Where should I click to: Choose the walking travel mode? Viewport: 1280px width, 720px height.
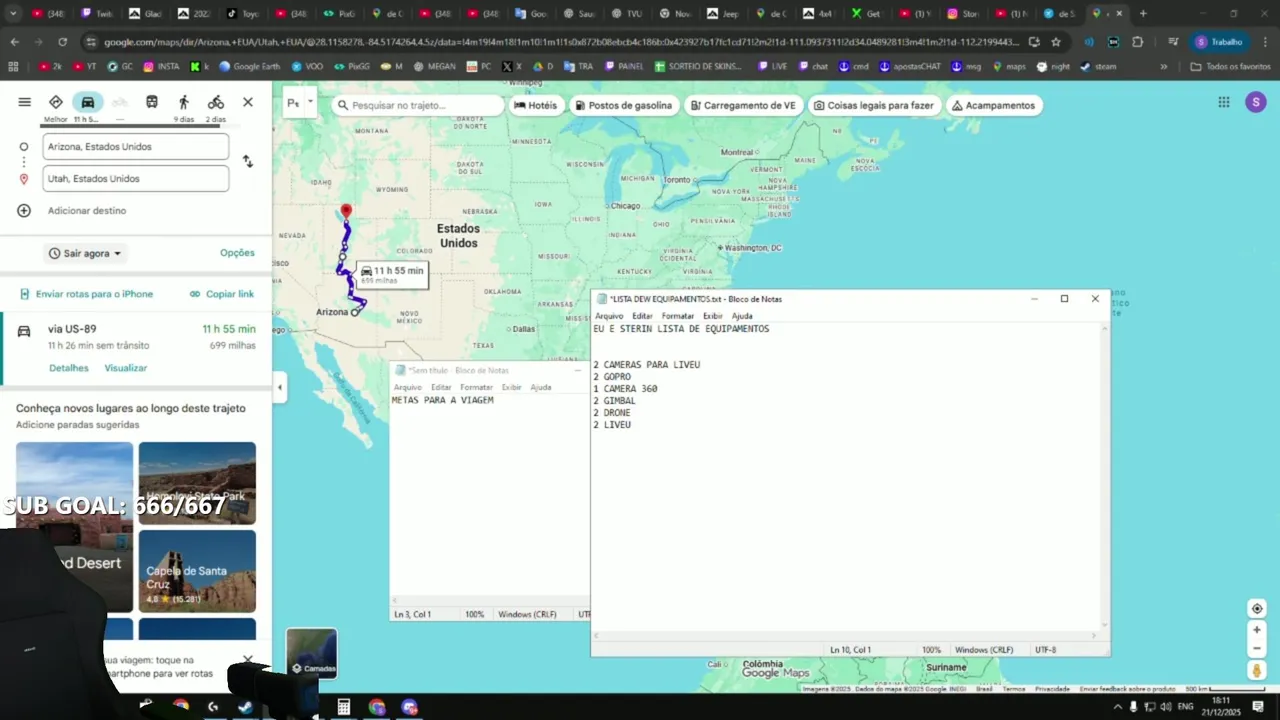184,102
